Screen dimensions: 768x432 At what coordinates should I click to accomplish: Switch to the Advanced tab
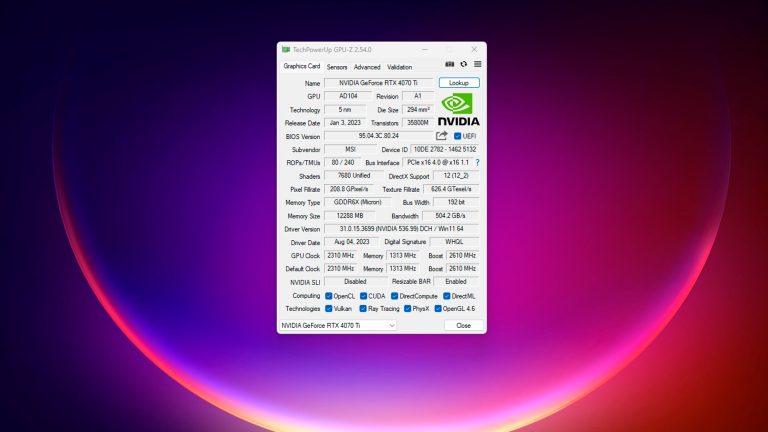pos(367,67)
